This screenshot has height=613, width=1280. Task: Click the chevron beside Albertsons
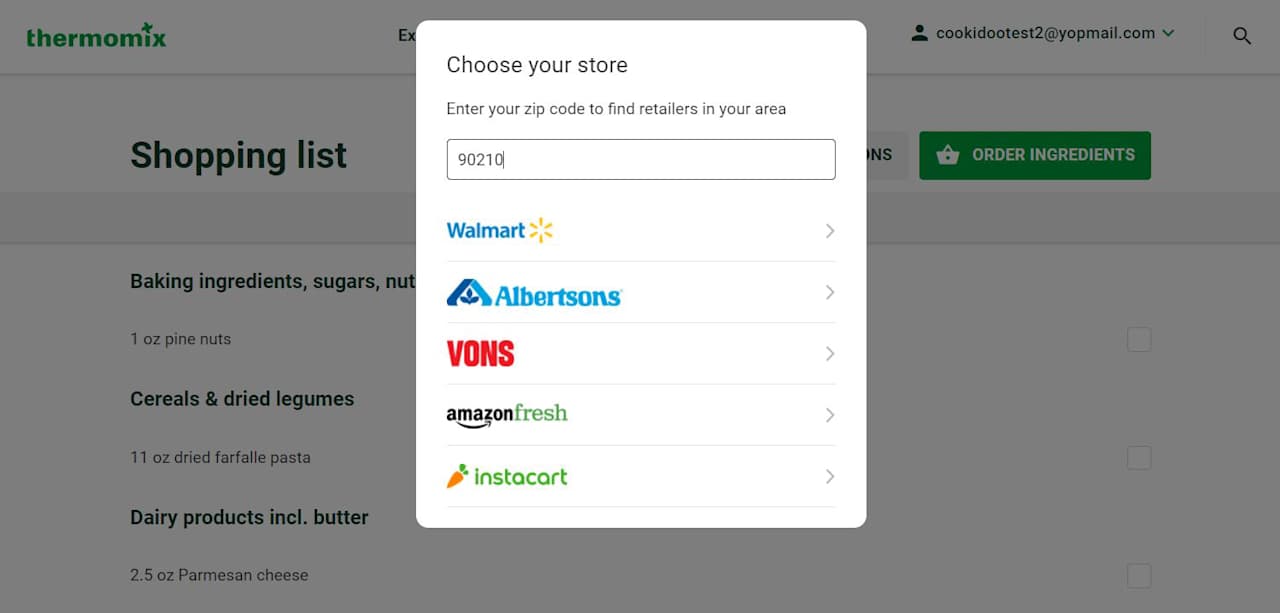829,293
